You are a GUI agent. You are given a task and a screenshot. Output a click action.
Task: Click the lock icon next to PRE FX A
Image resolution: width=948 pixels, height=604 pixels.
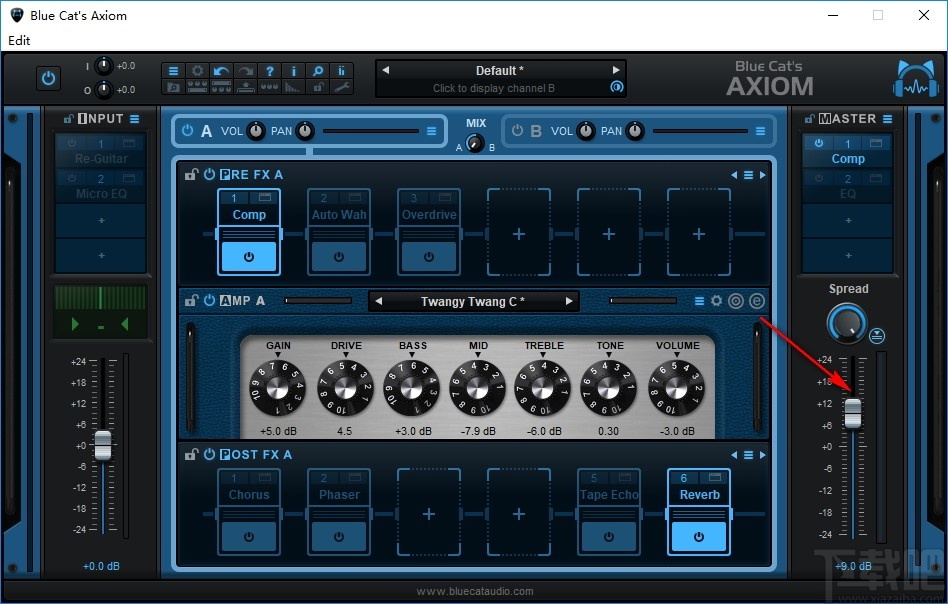click(x=192, y=175)
